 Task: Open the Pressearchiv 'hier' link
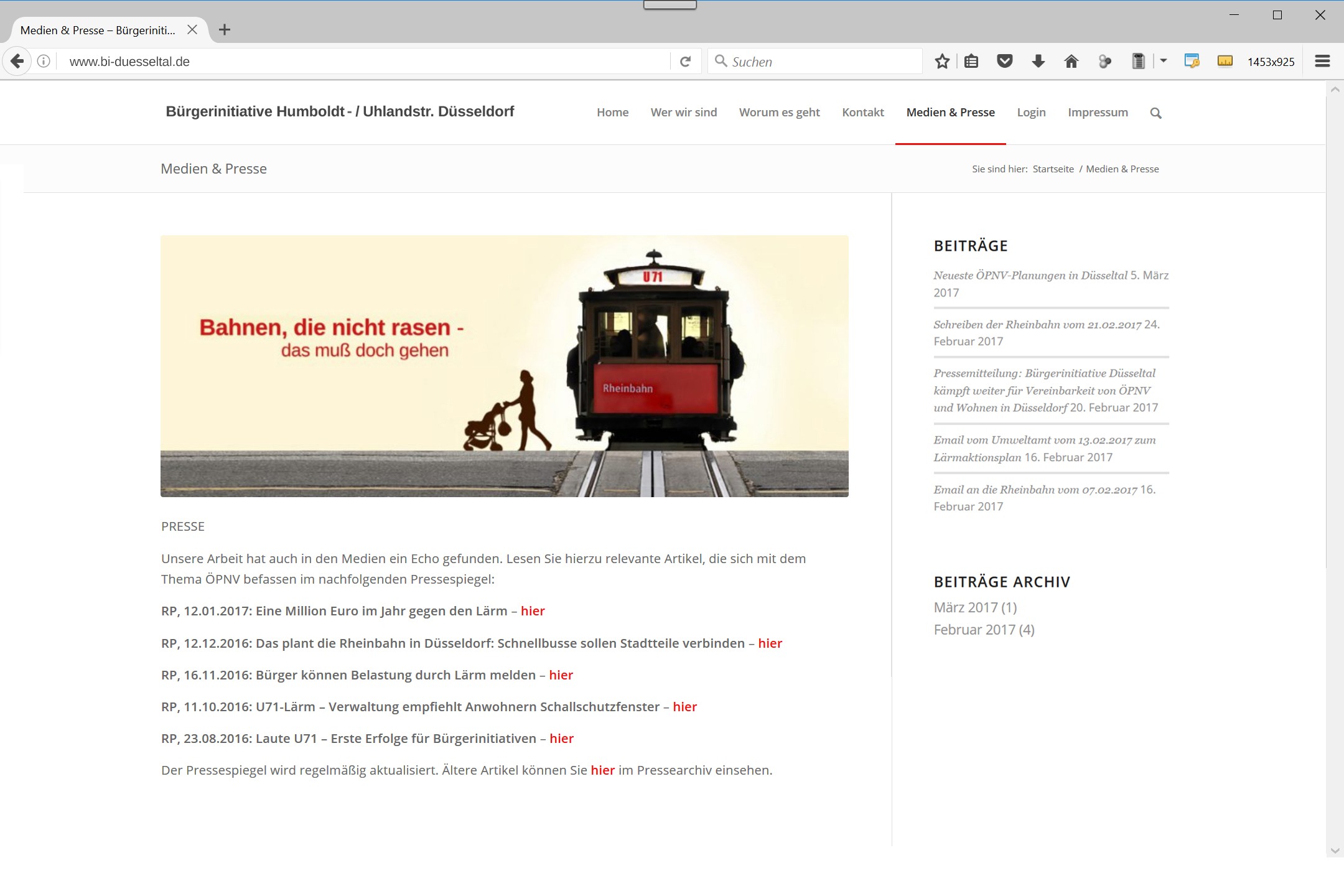[602, 770]
